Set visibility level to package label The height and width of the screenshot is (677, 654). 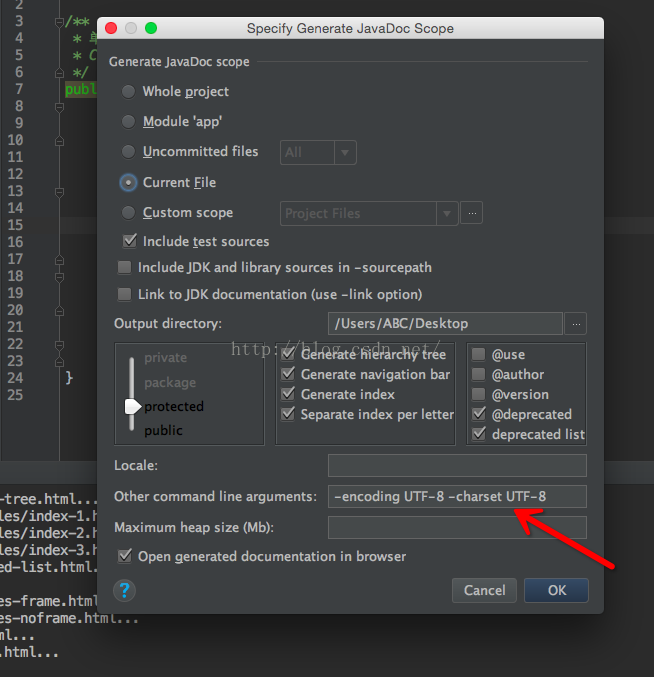click(x=170, y=382)
